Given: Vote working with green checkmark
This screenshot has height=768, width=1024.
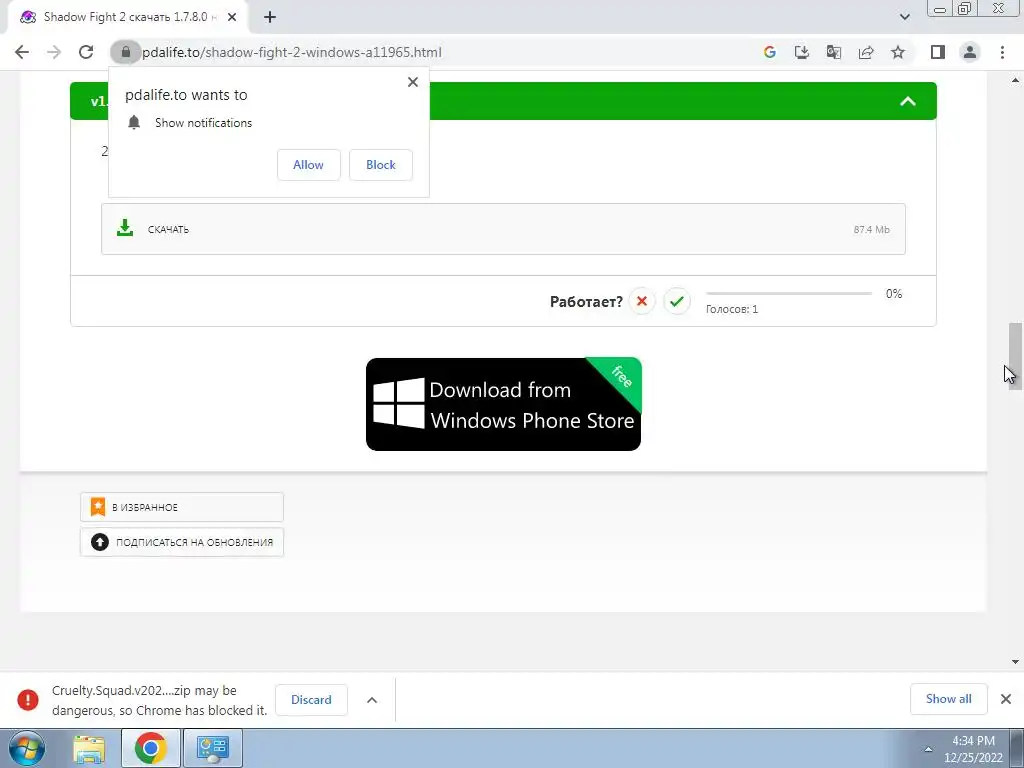Looking at the screenshot, I should [x=677, y=301].
